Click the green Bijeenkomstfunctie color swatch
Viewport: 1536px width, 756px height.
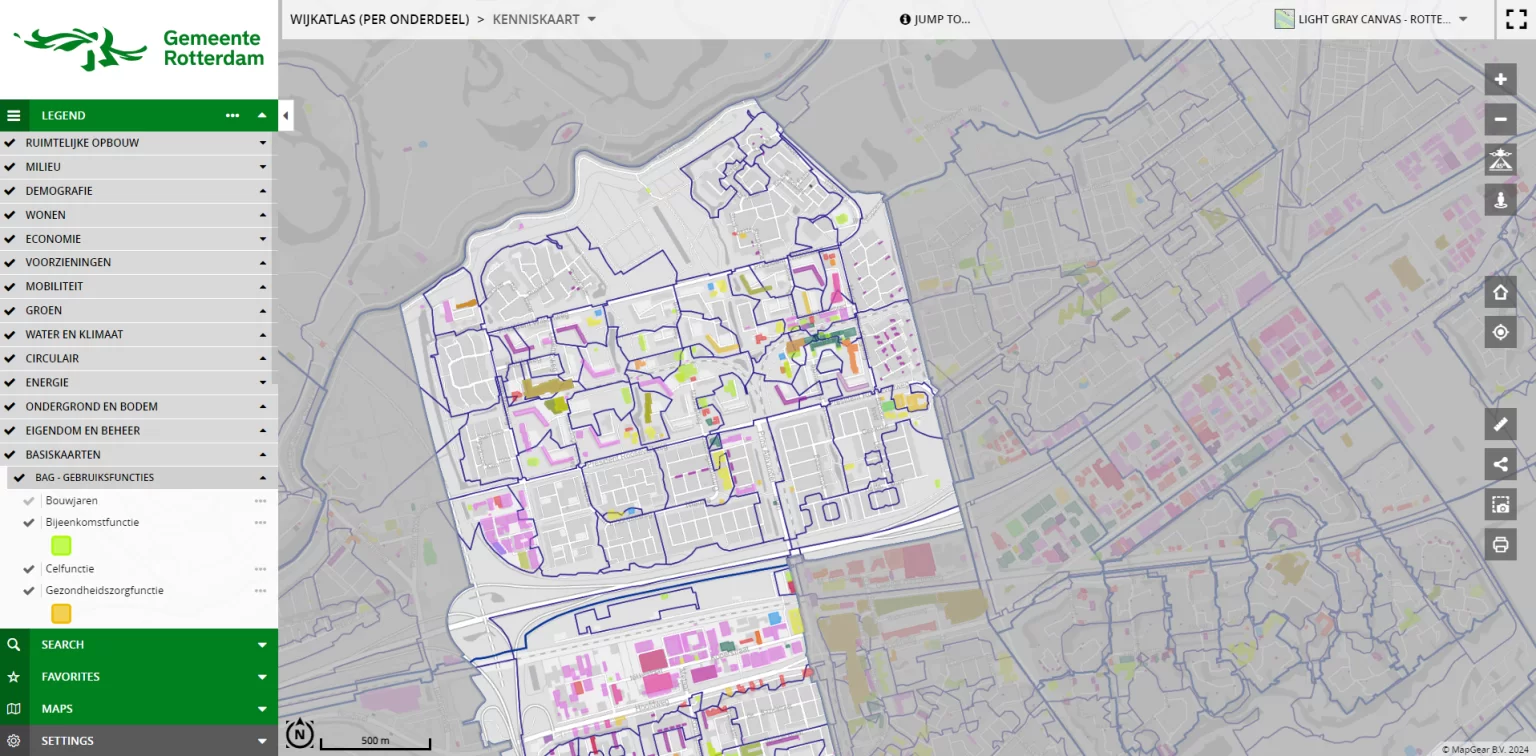tap(61, 545)
